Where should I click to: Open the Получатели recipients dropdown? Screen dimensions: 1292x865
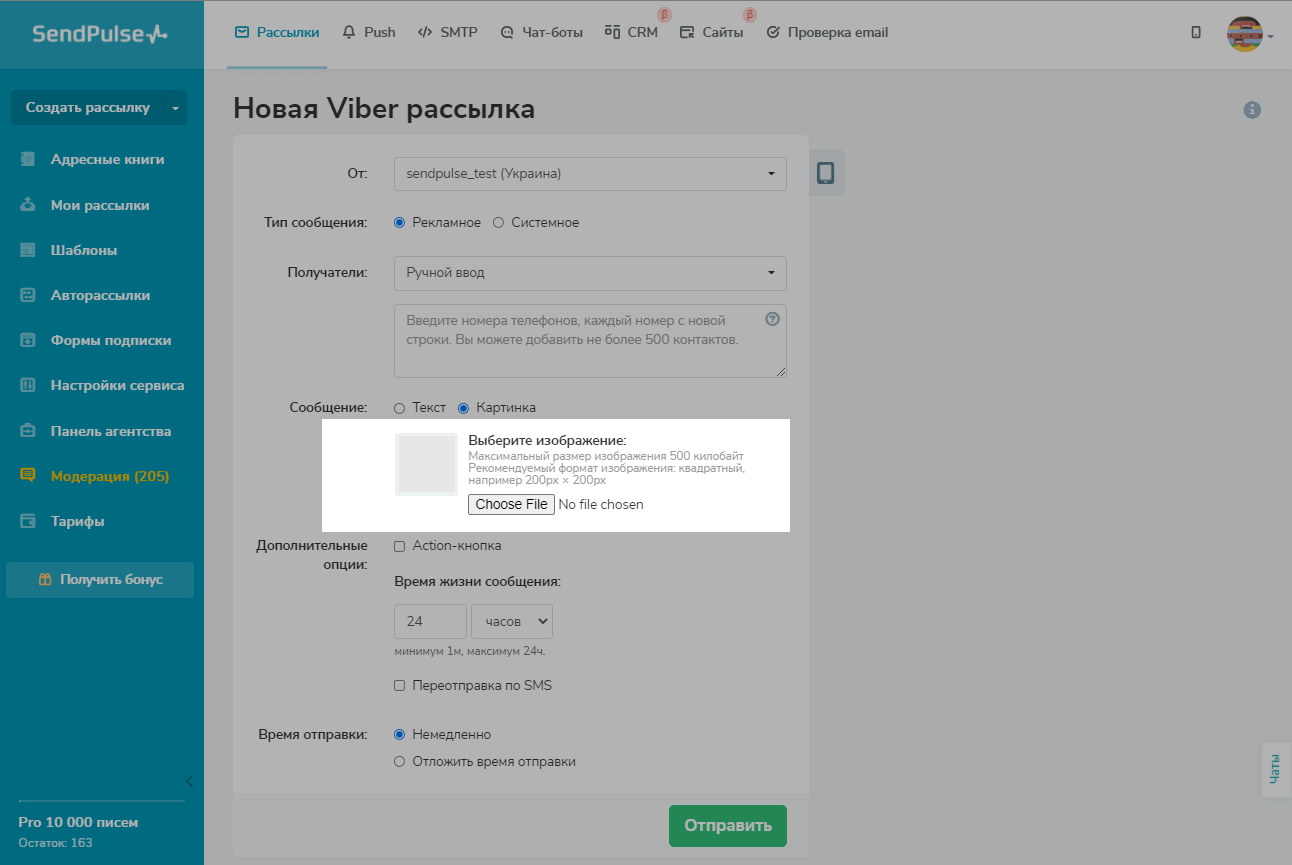(590, 273)
